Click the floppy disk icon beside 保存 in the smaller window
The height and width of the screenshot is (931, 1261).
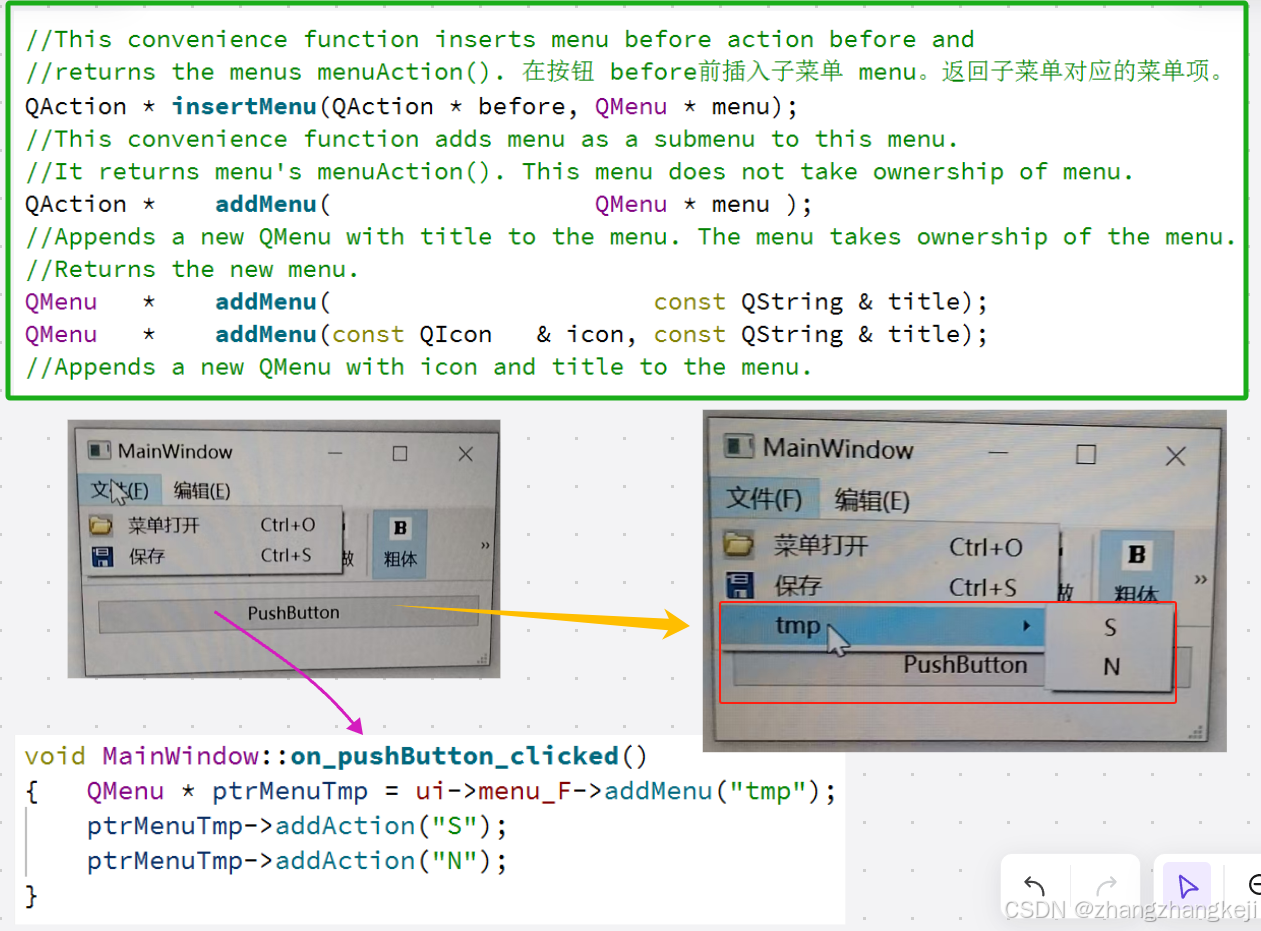(101, 556)
